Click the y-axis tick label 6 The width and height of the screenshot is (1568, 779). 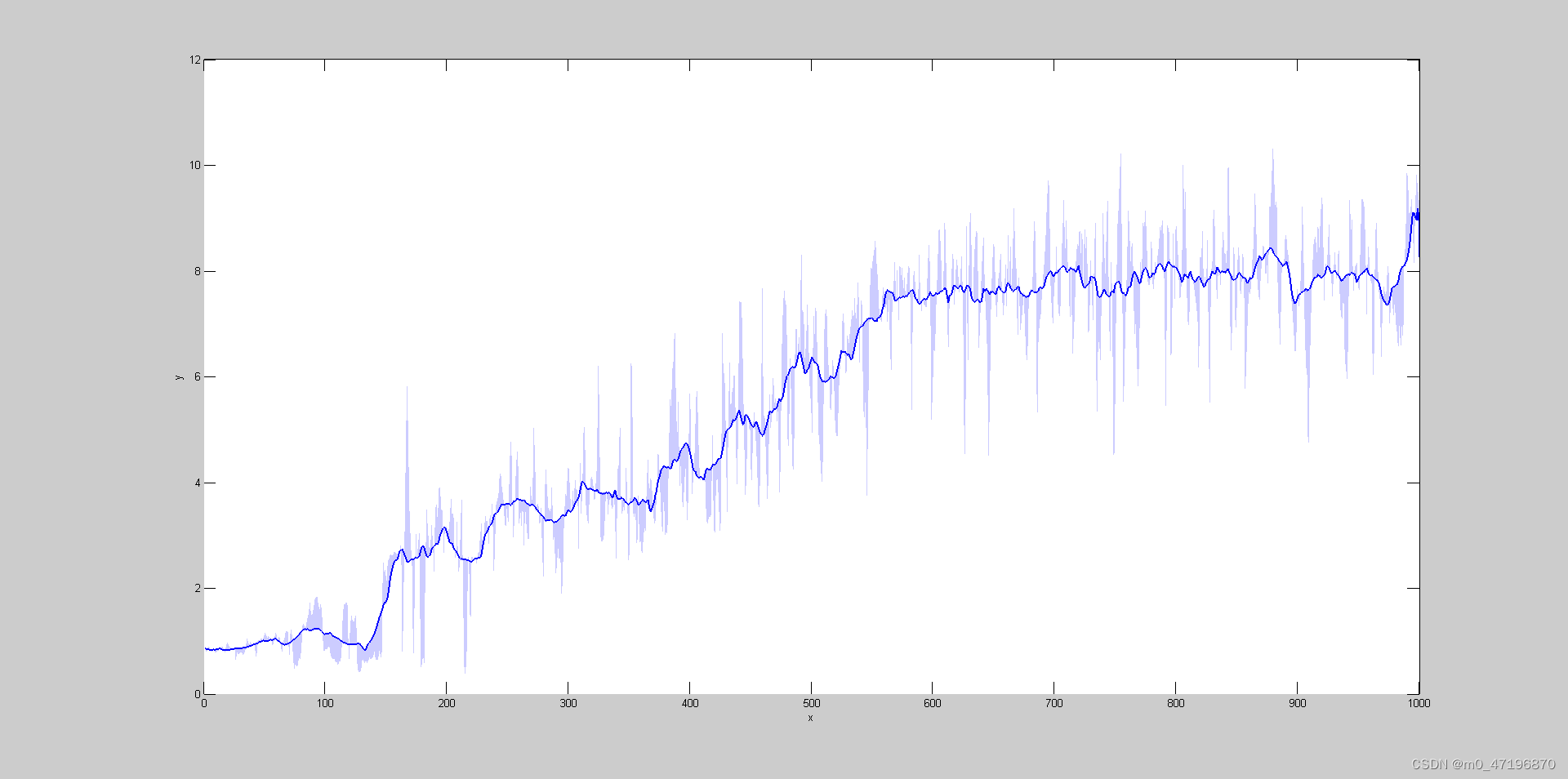[x=198, y=376]
